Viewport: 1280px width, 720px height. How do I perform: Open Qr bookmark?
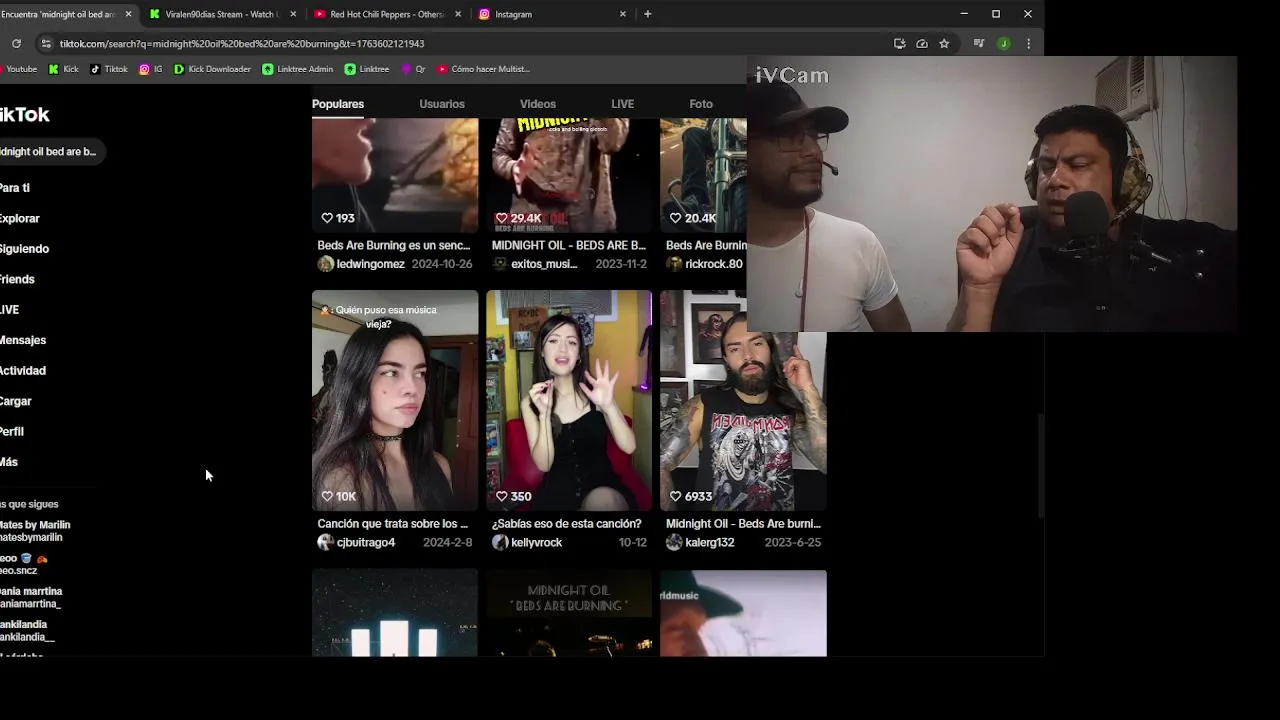(x=414, y=69)
